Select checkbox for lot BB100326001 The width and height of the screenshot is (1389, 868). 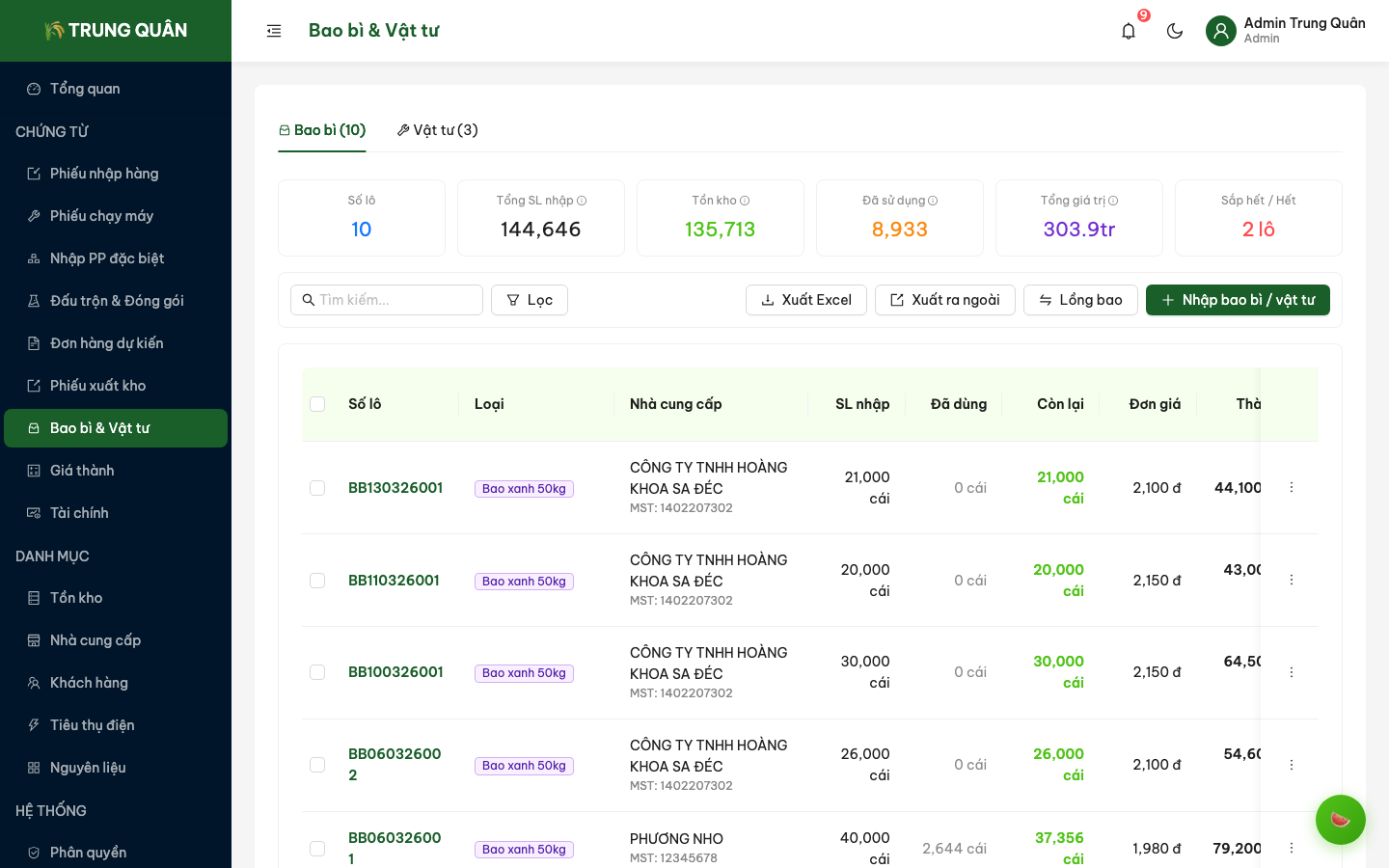[317, 672]
